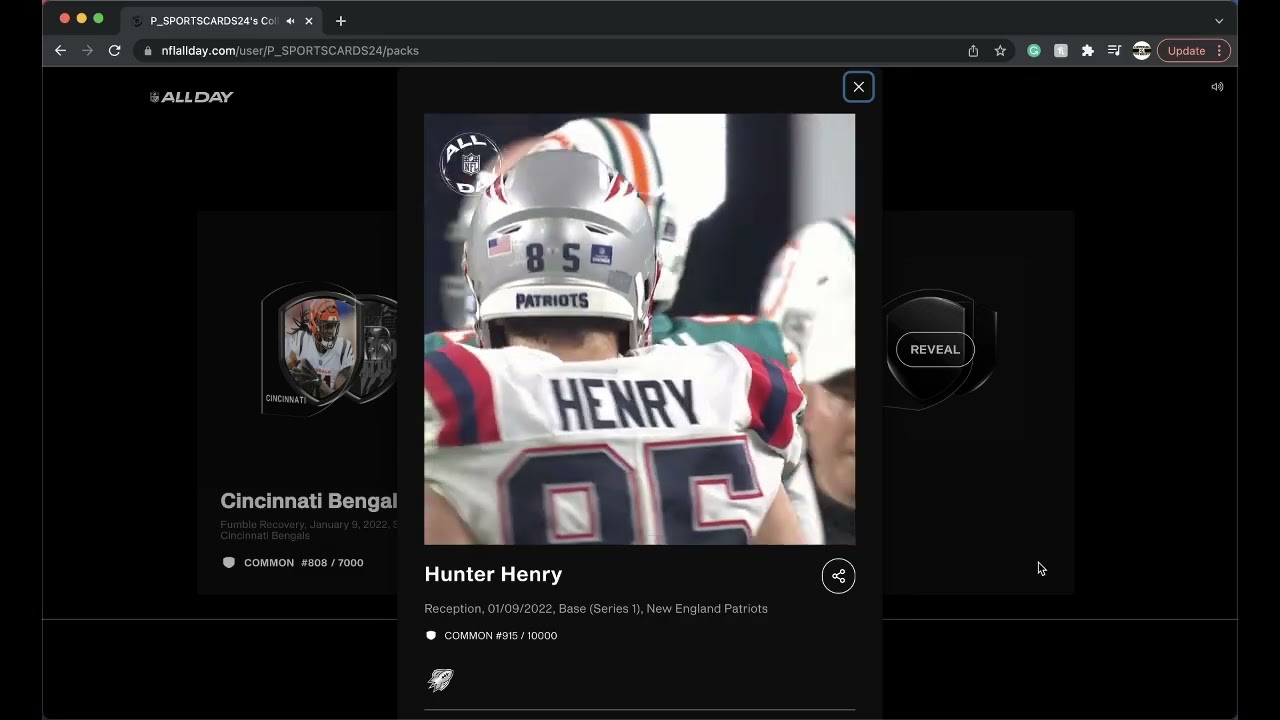This screenshot has height=720, width=1280.
Task: Open the NFL ALL DAY home logo
Action: point(191,97)
